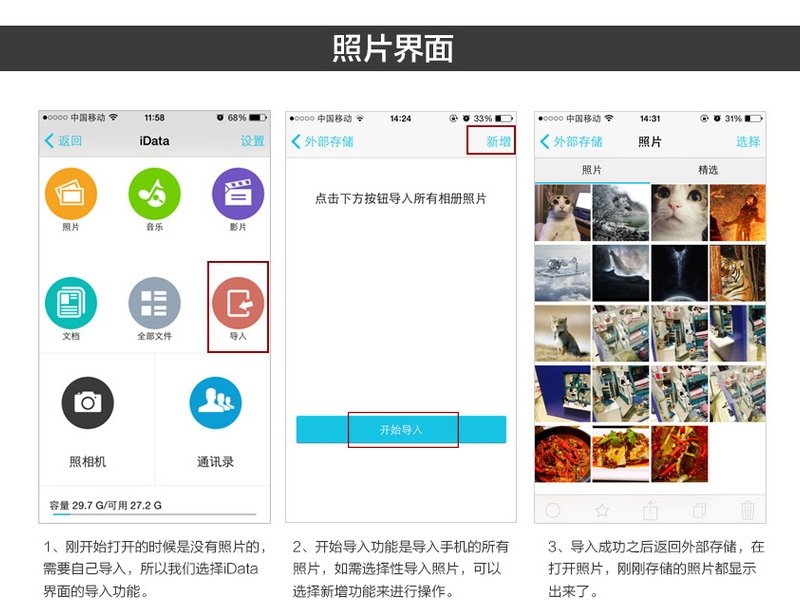
Task: Open the tiger photo thumbnail
Action: click(x=737, y=273)
